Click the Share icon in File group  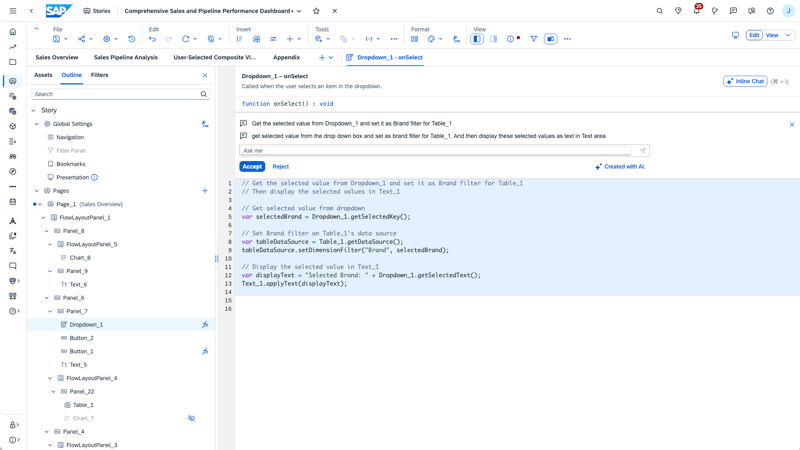click(82, 39)
